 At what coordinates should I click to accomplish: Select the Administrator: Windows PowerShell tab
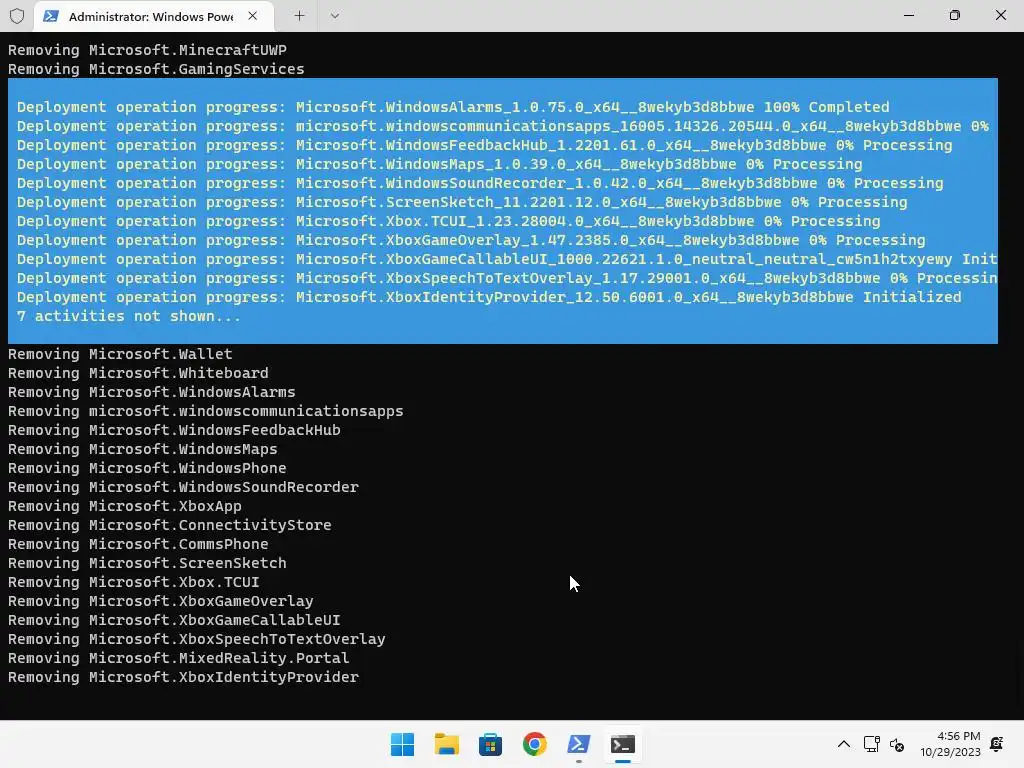pyautogui.click(x=153, y=16)
